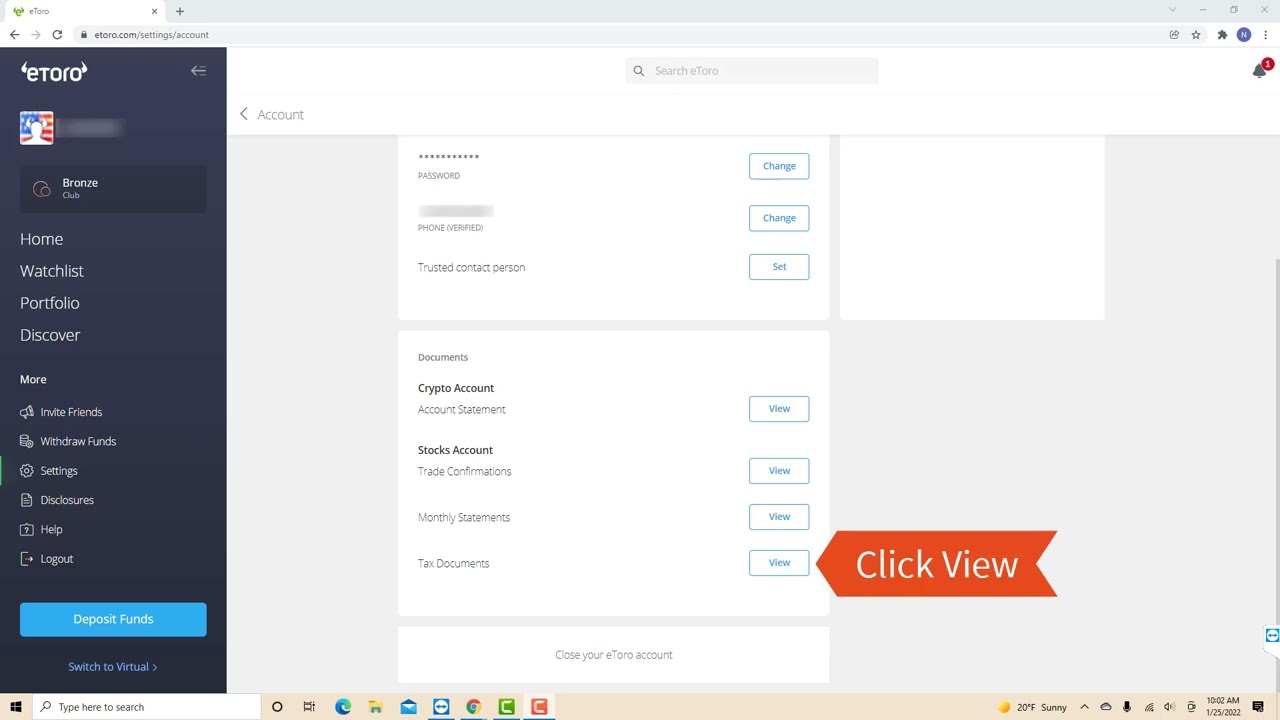
Task: View the Trade Confirmations
Action: click(779, 471)
